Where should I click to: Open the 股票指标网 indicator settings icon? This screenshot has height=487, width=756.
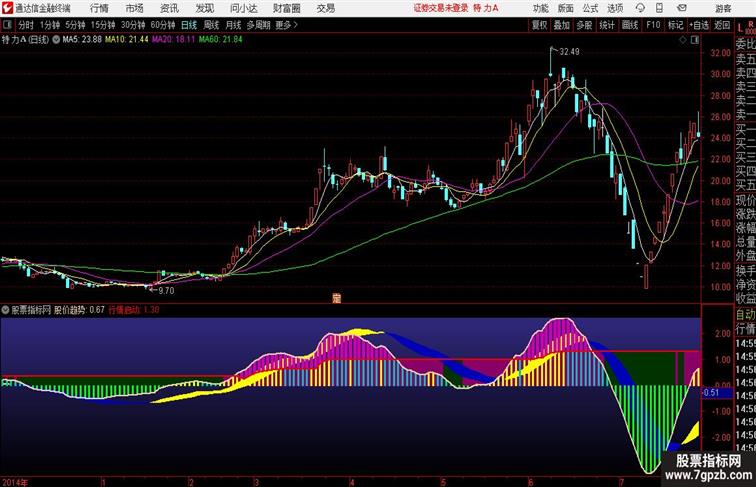5,310
